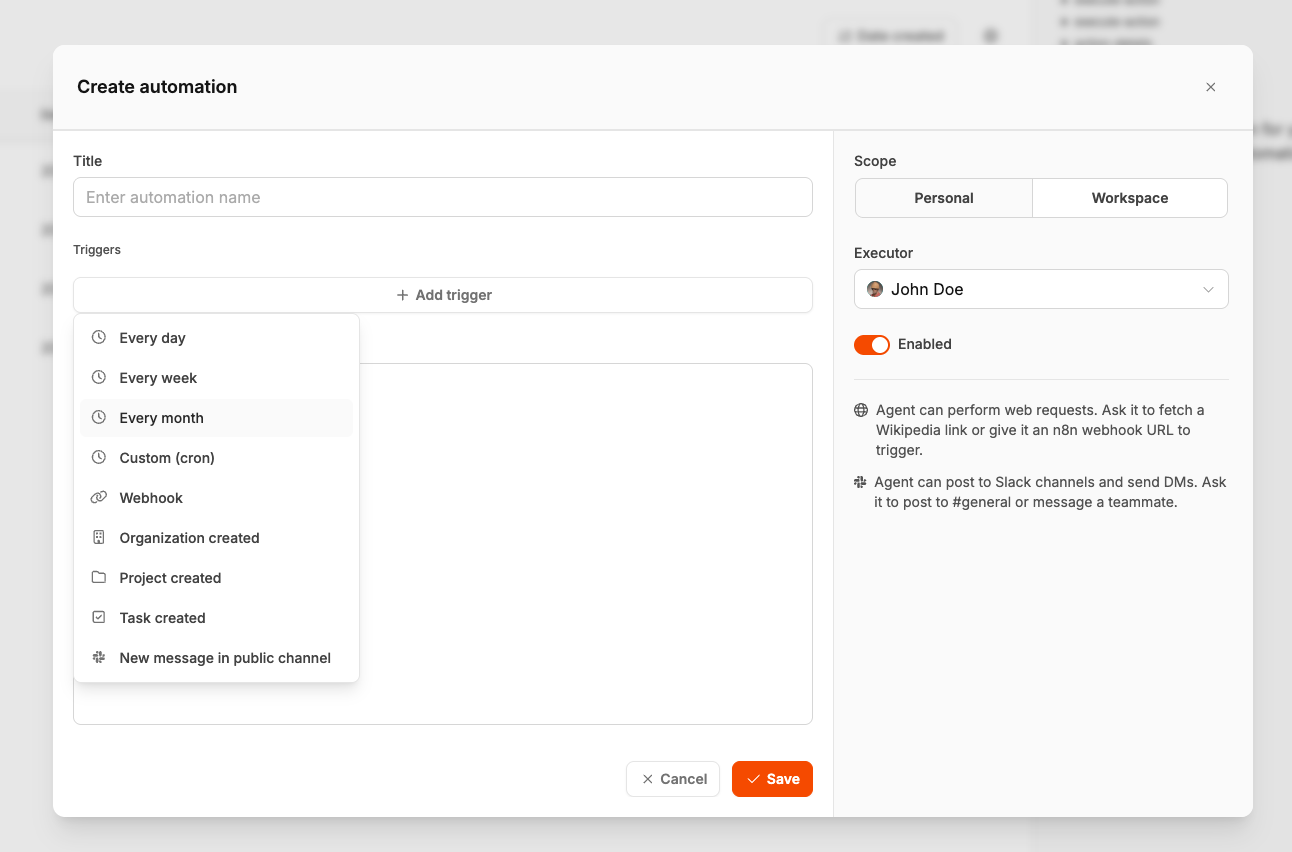Image resolution: width=1292 pixels, height=852 pixels.
Task: Focus the Enter automation name field
Action: [443, 197]
